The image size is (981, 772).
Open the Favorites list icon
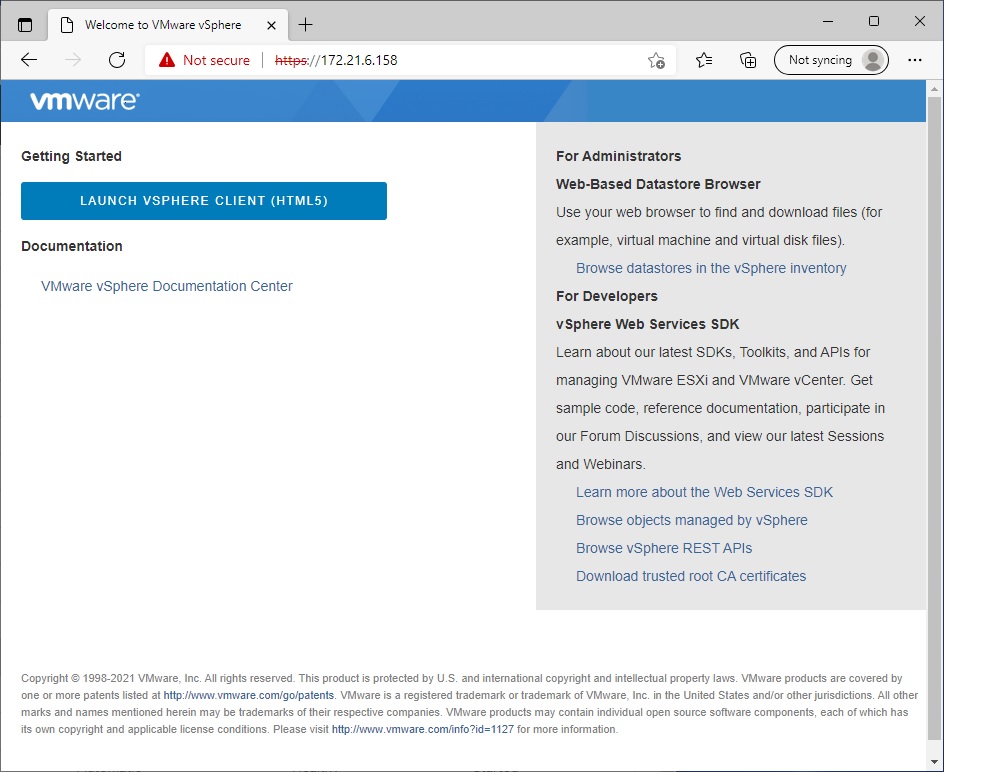704,60
